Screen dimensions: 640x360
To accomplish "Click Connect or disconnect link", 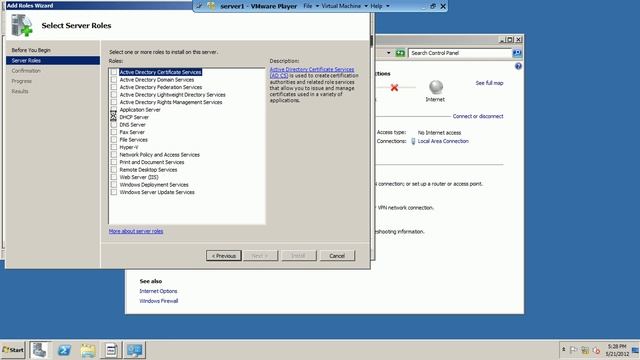I will click(x=478, y=116).
